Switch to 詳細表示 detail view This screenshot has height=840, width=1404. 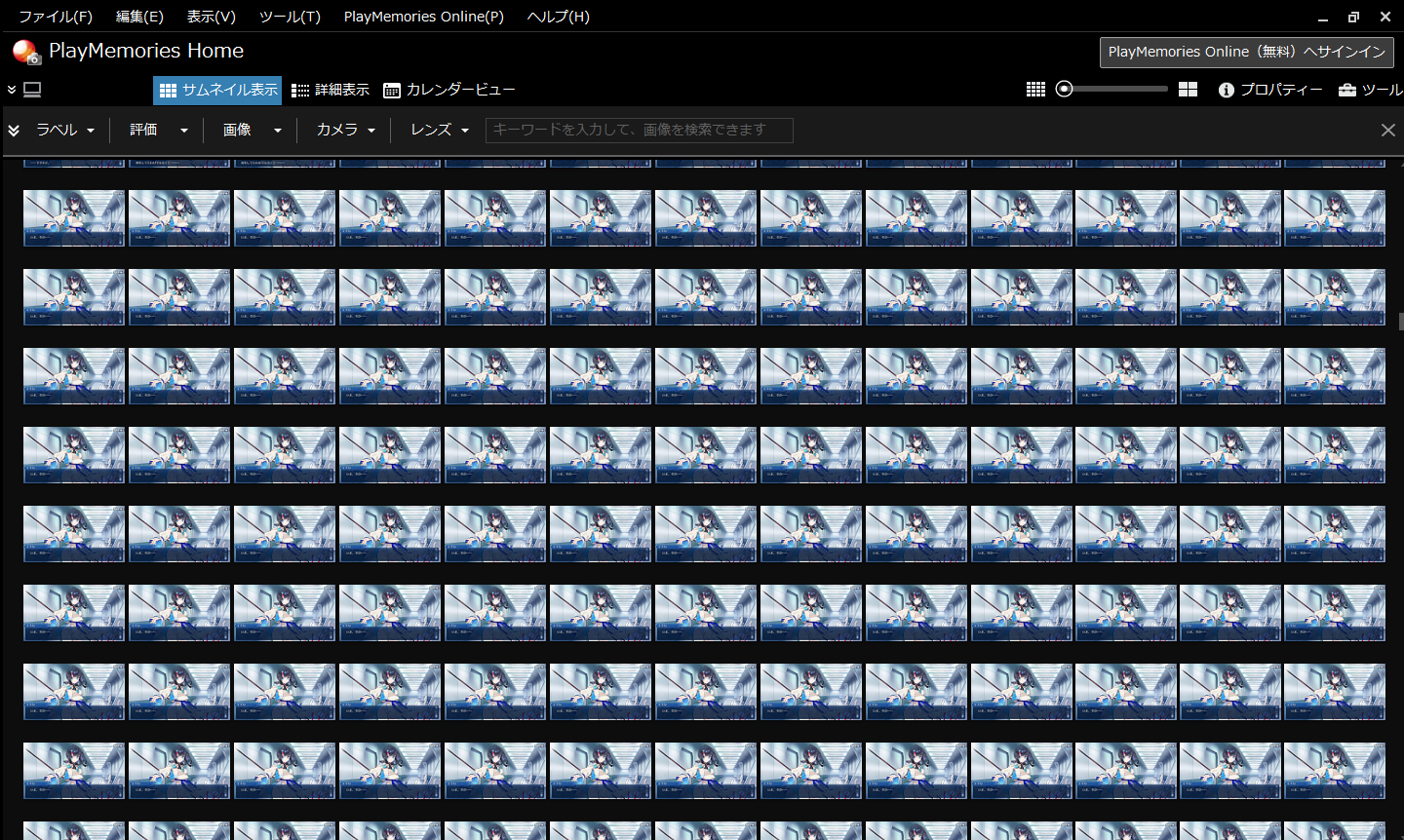(331, 90)
